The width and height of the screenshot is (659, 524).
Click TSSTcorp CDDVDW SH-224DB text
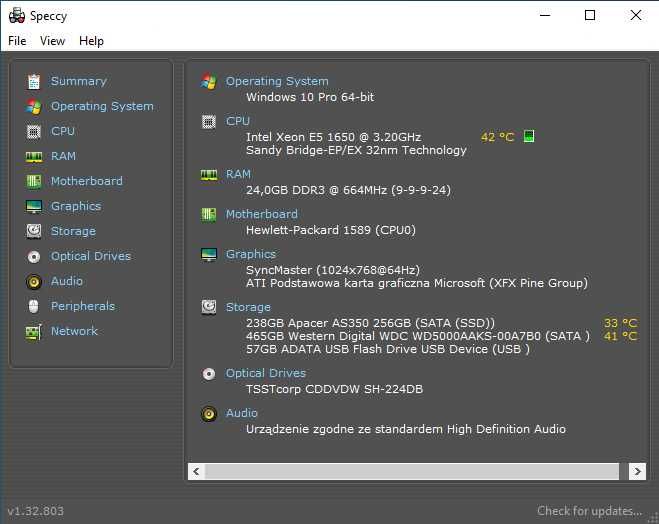pos(334,389)
